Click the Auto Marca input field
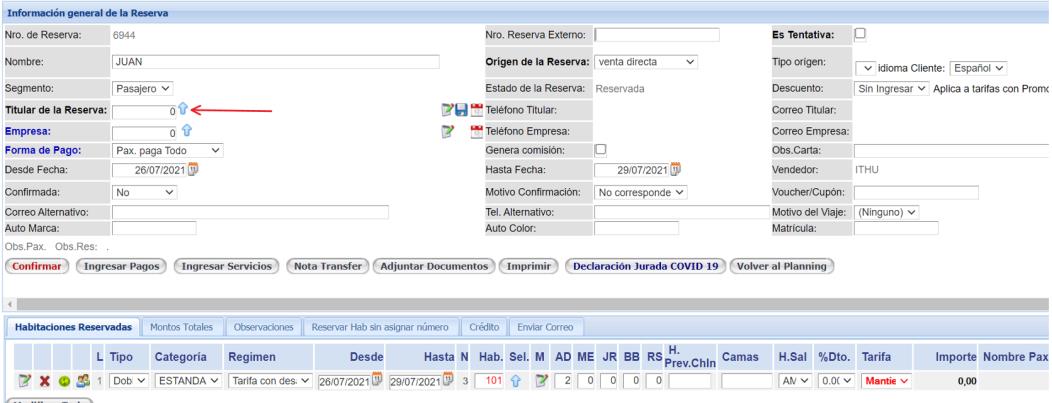This screenshot has height=403, width=1052. pos(154,229)
